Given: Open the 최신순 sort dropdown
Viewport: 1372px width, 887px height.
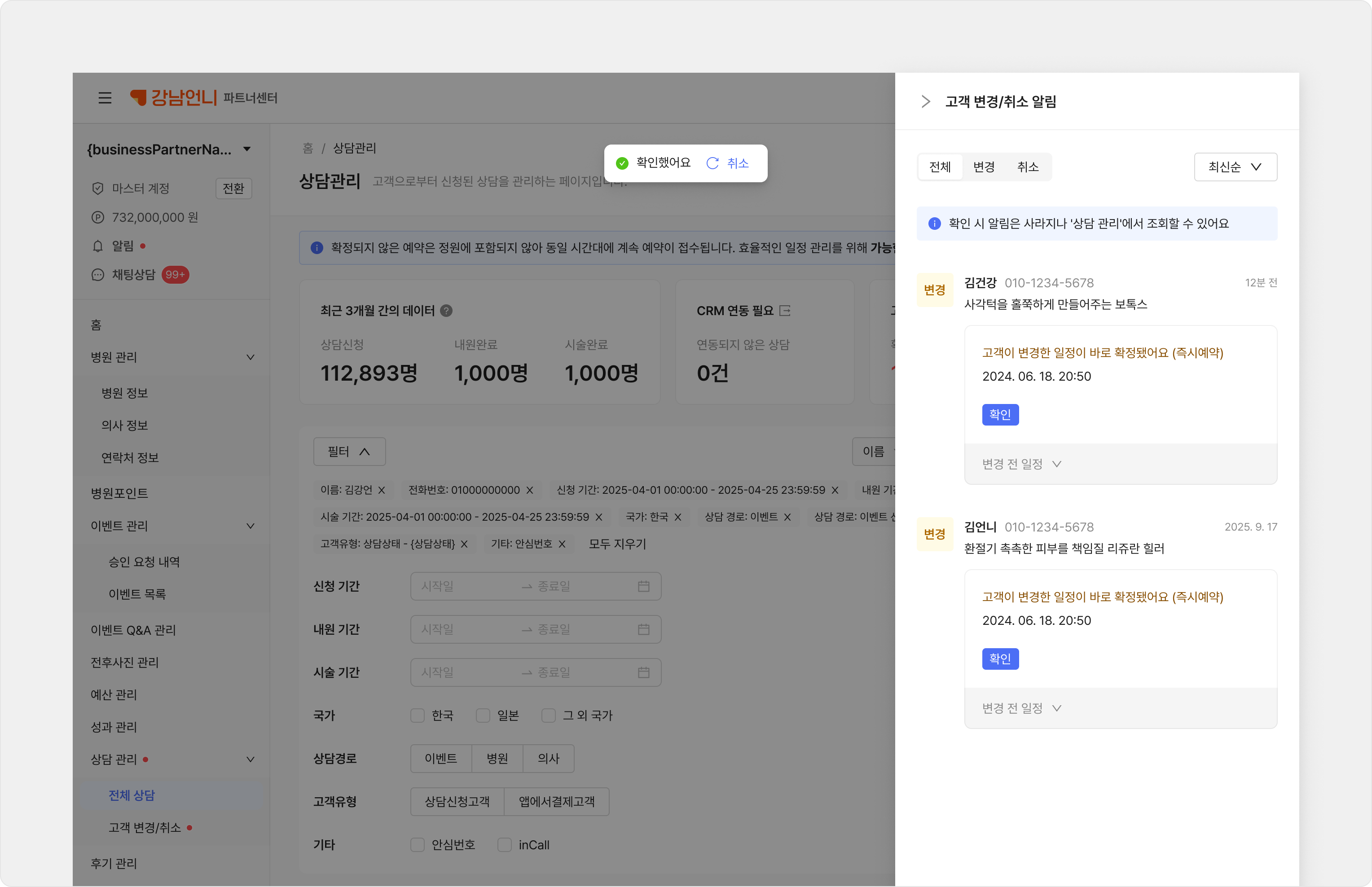Looking at the screenshot, I should 1235,167.
